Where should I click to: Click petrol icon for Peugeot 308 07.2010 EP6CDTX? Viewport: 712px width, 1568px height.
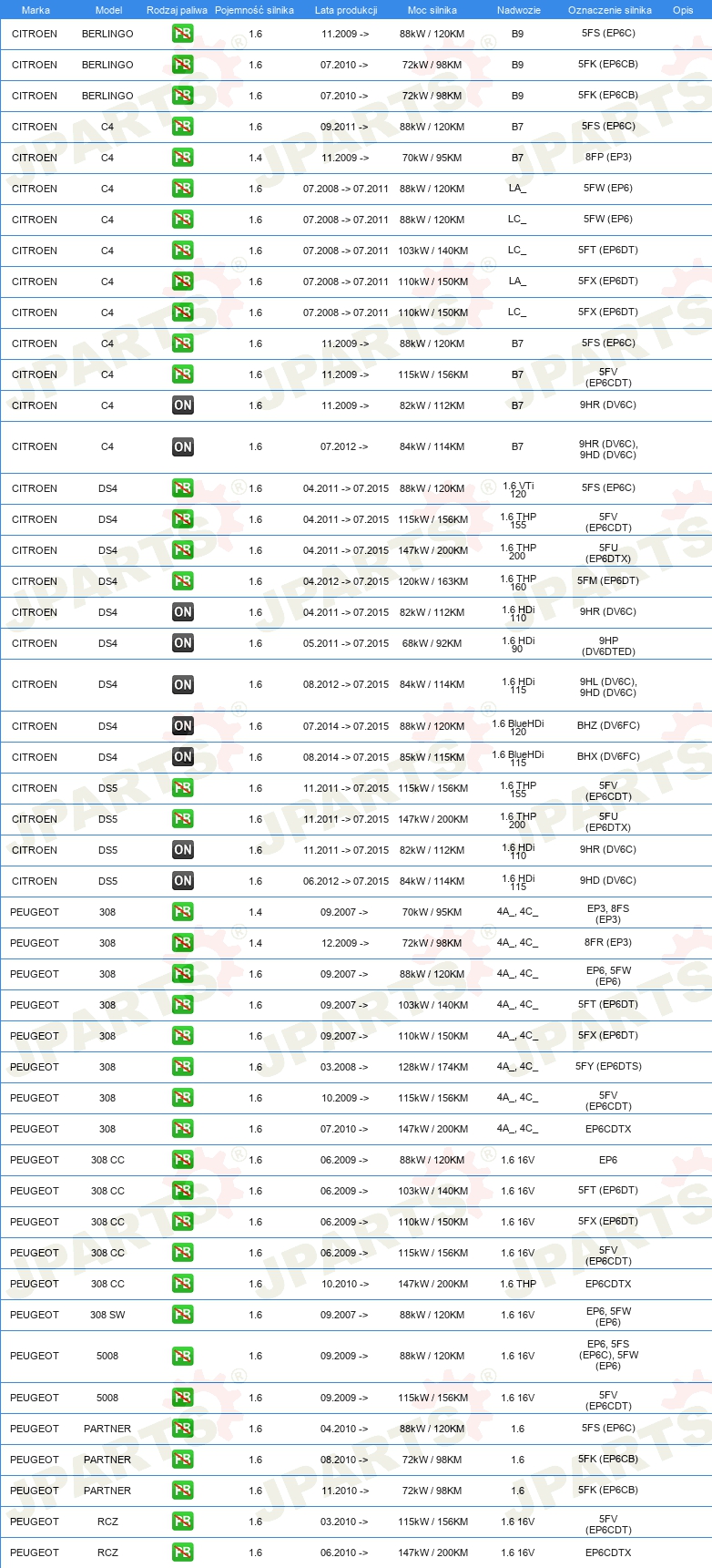pyautogui.click(x=183, y=1129)
